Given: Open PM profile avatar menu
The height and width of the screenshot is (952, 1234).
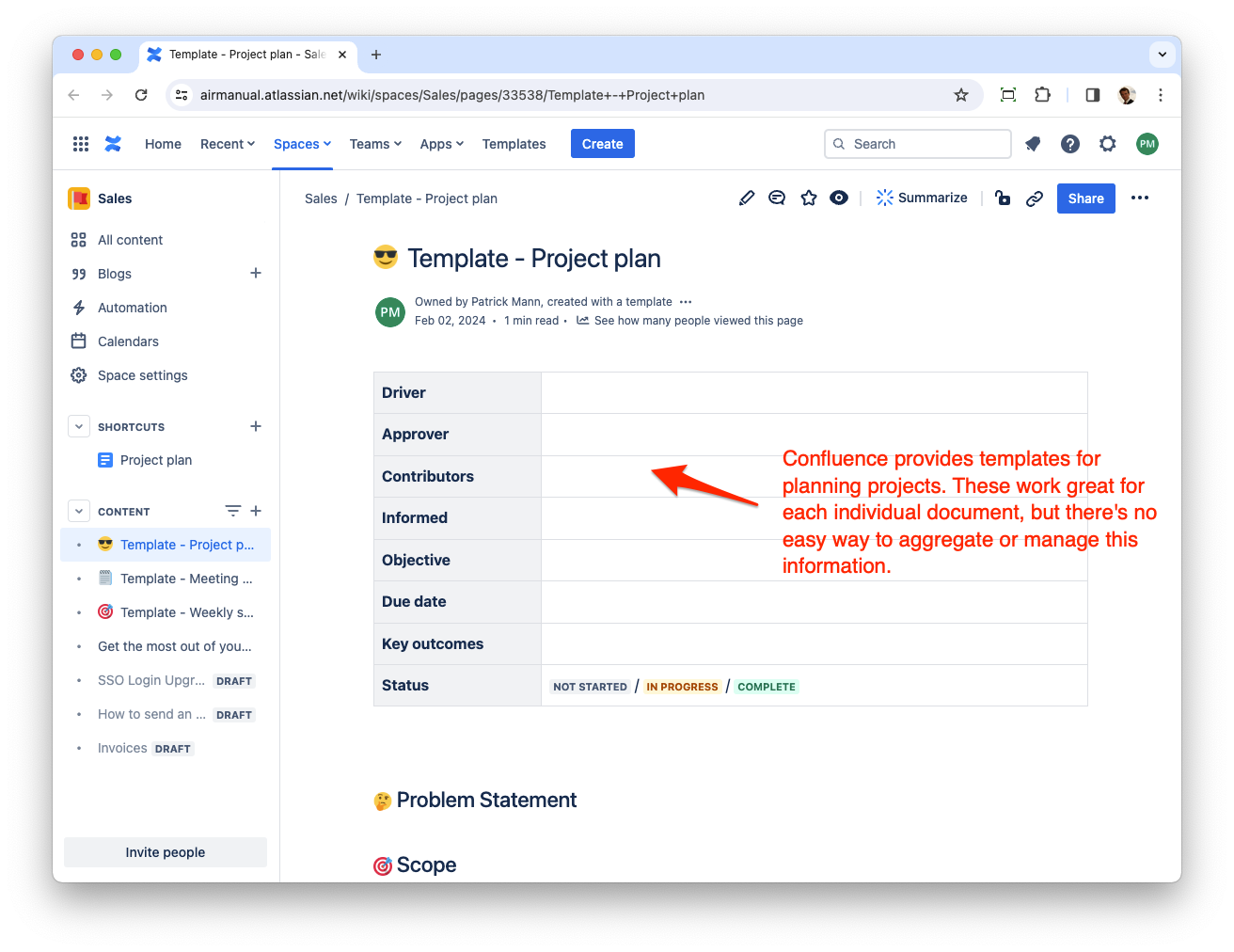Looking at the screenshot, I should click(1147, 144).
